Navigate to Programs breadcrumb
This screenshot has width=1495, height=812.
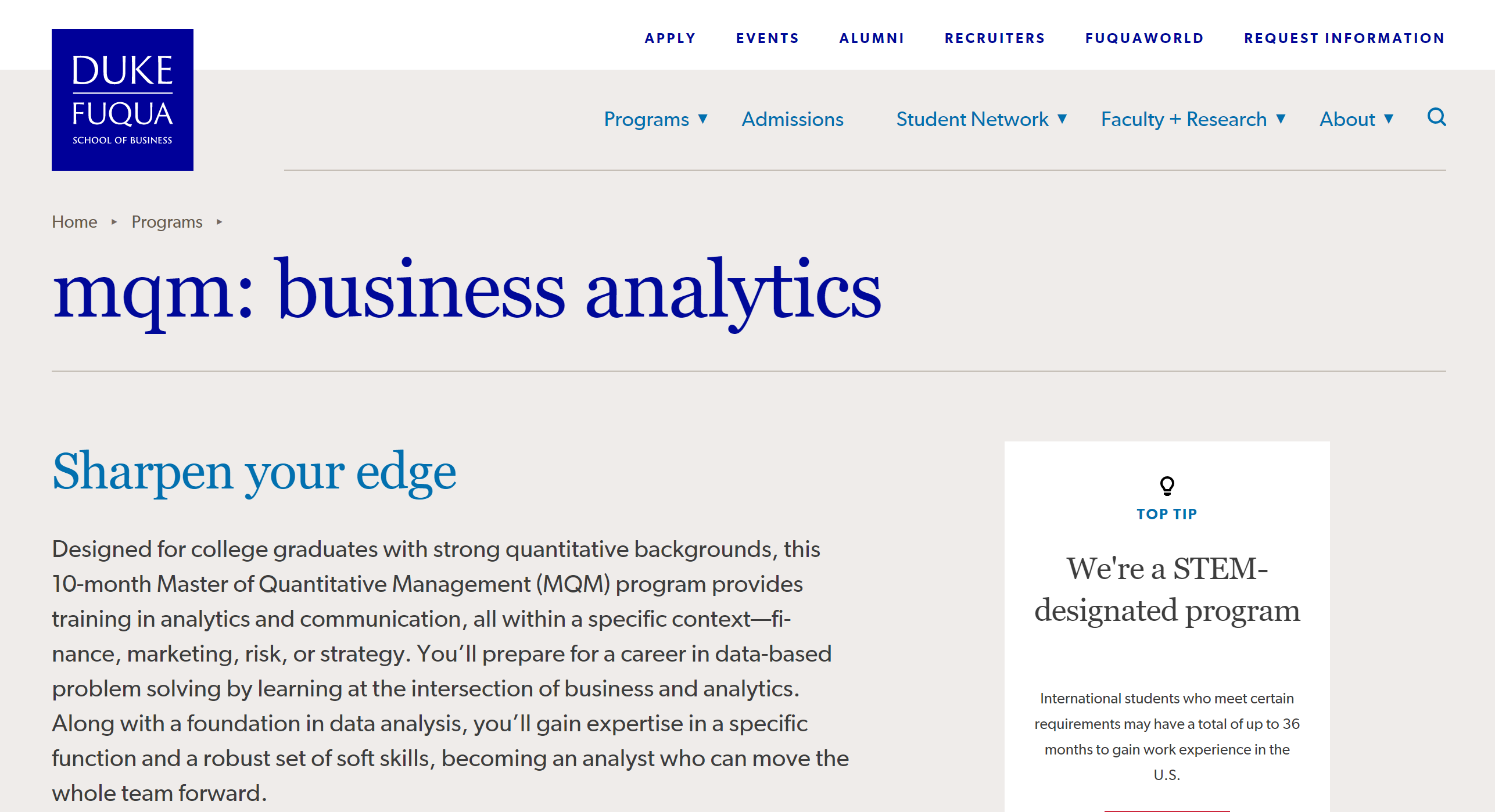click(167, 222)
